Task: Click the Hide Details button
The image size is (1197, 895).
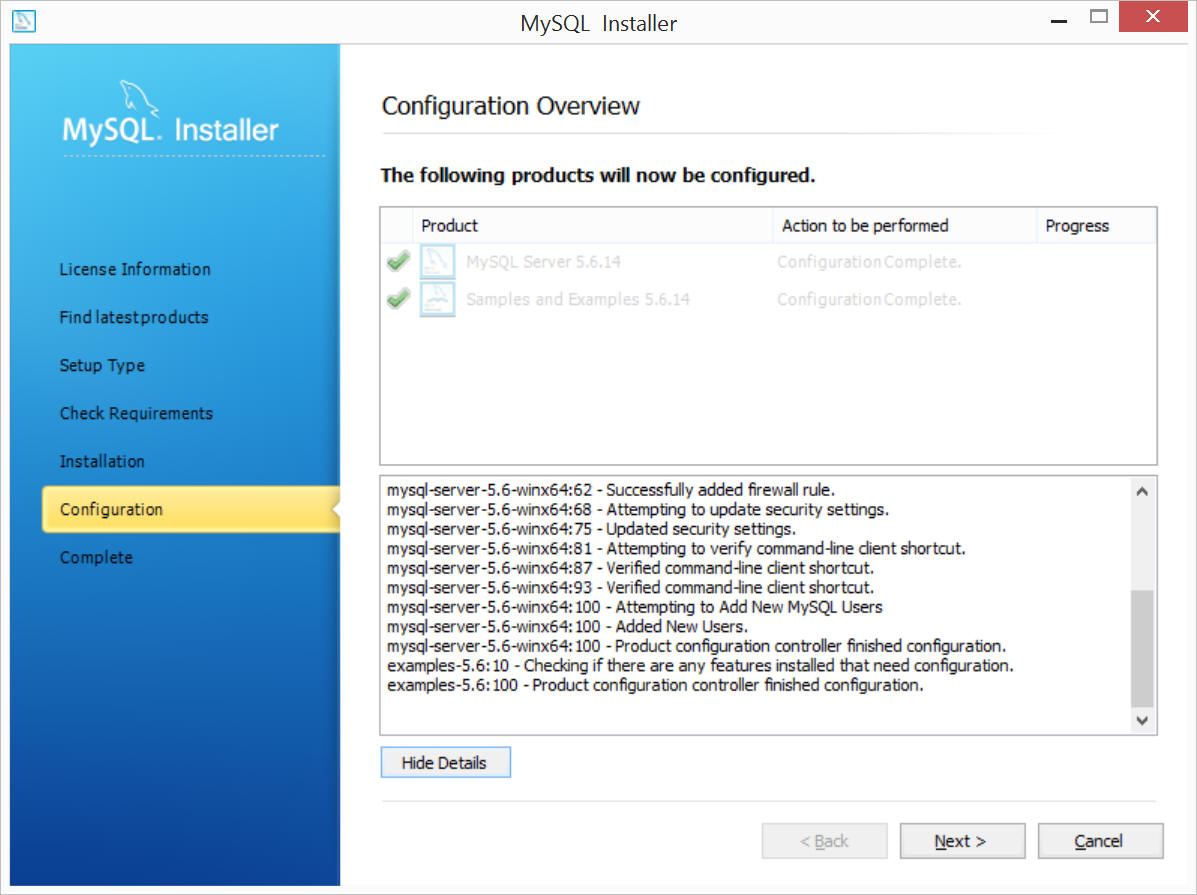Action: point(446,762)
